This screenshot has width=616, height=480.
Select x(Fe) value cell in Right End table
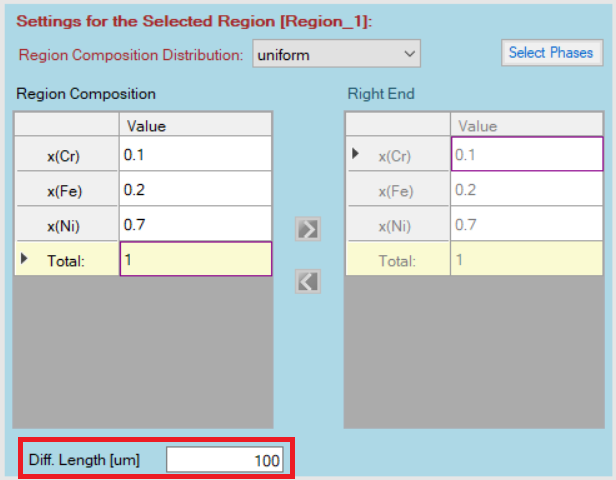[x=526, y=190]
